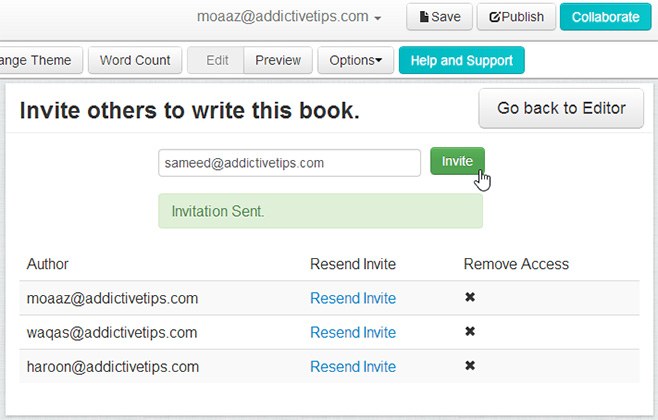Image resolution: width=658 pixels, height=420 pixels.
Task: Click the Resend Invite column header
Action: tap(353, 264)
